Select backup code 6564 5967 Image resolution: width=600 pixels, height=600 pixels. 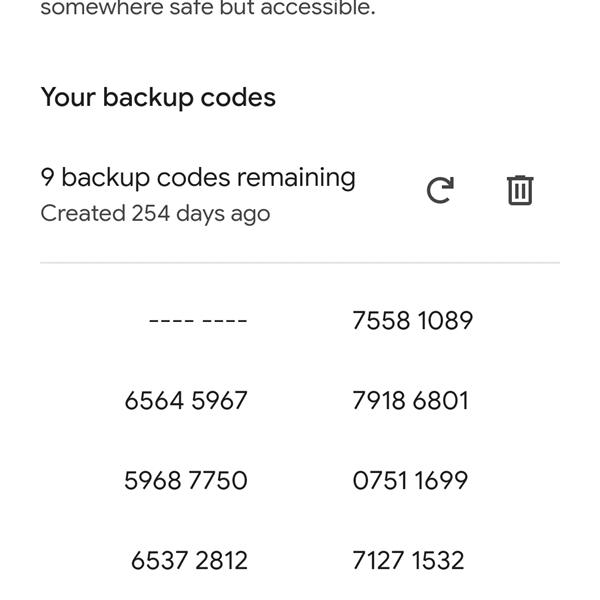(x=186, y=401)
